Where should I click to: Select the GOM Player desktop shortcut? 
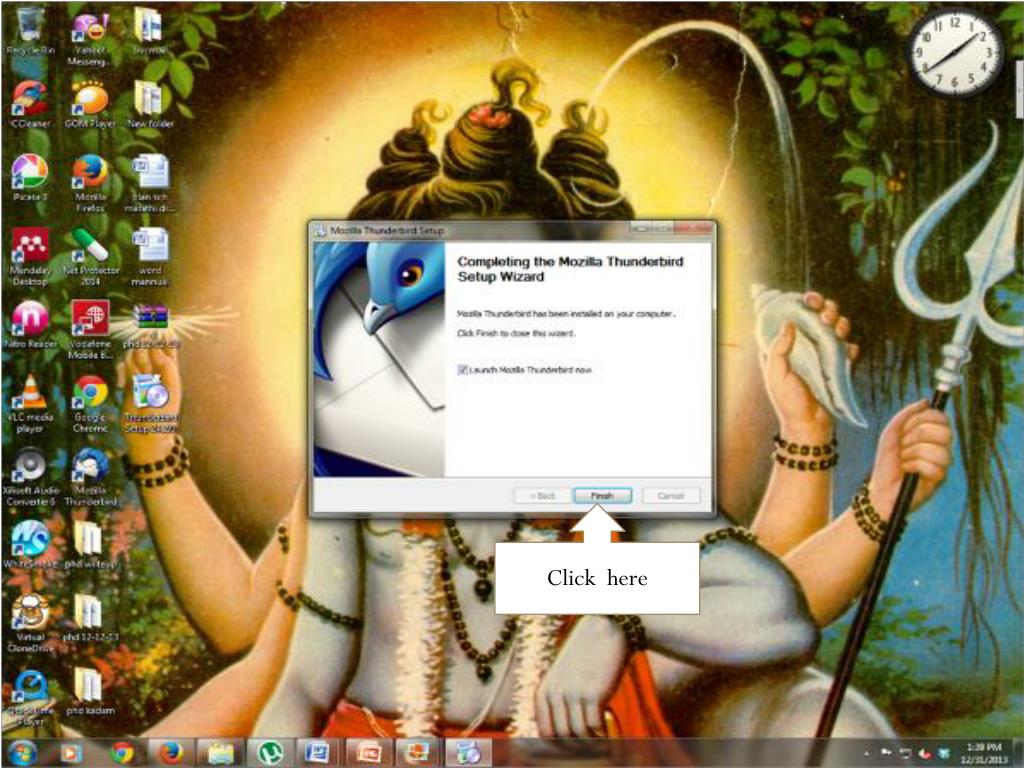90,104
